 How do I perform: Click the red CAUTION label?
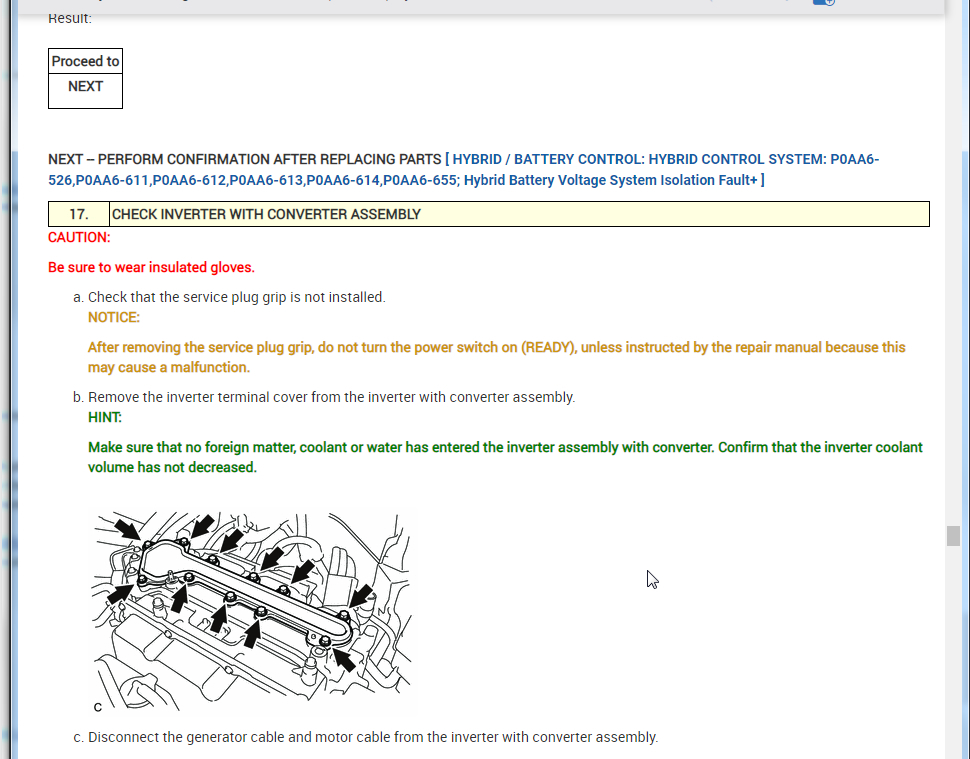coord(79,238)
